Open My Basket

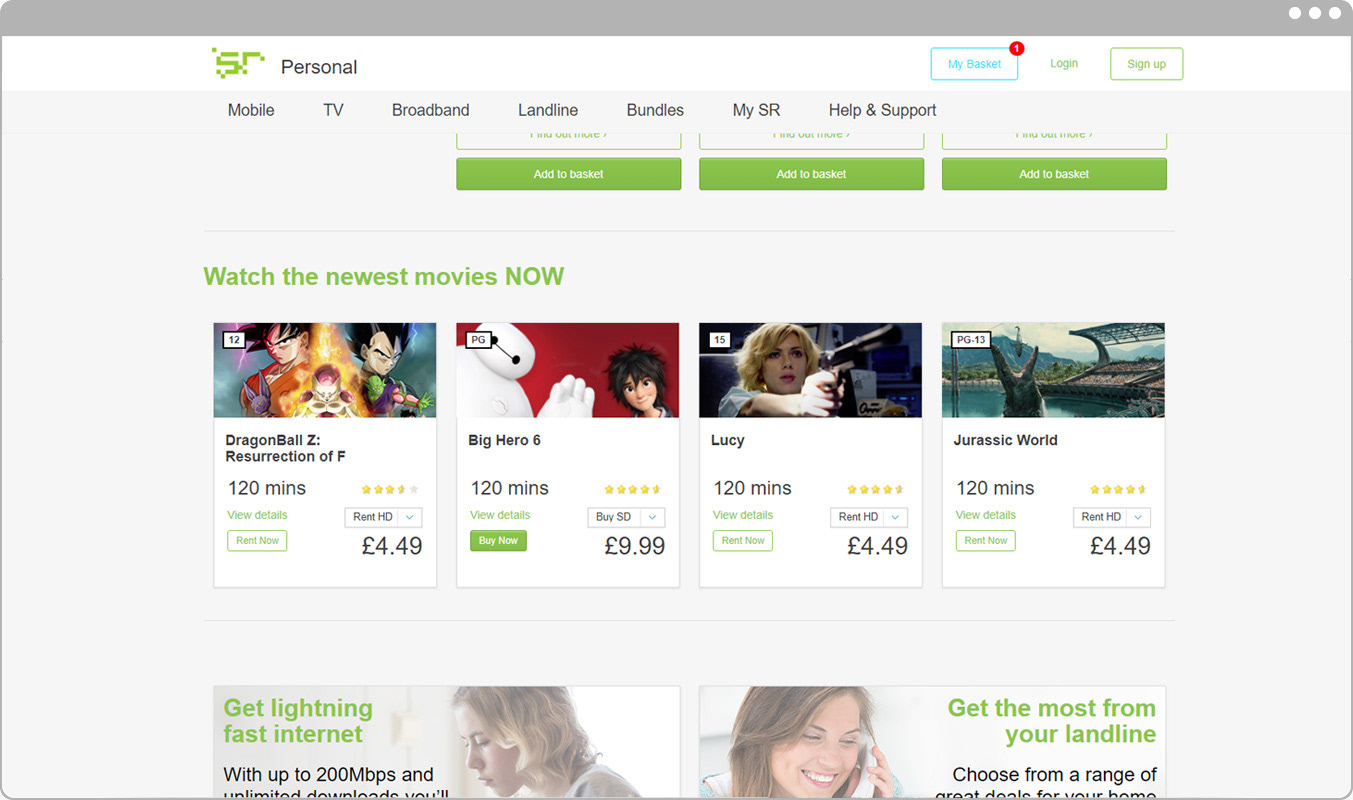coord(974,64)
